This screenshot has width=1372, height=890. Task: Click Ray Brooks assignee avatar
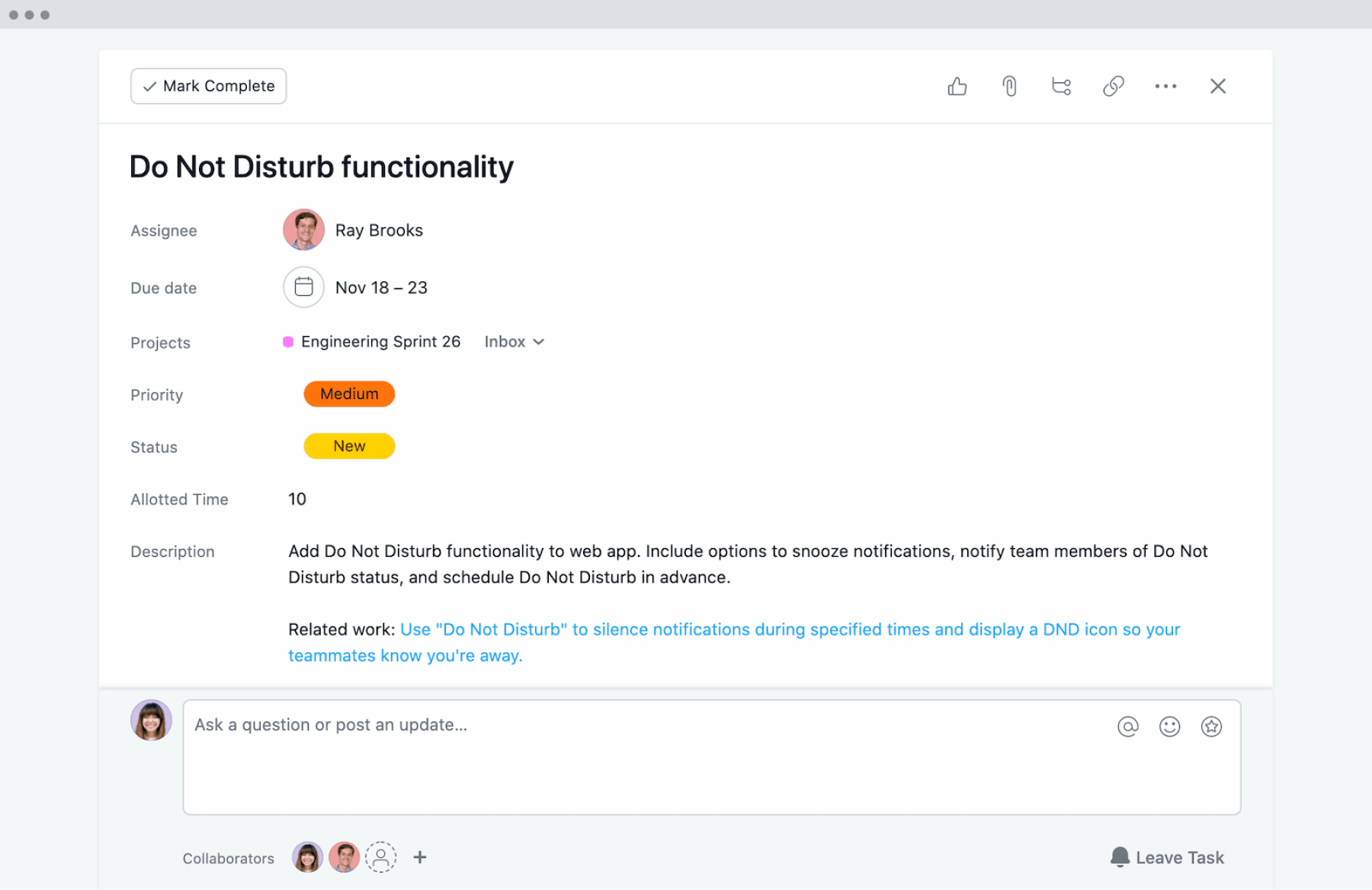click(x=303, y=230)
